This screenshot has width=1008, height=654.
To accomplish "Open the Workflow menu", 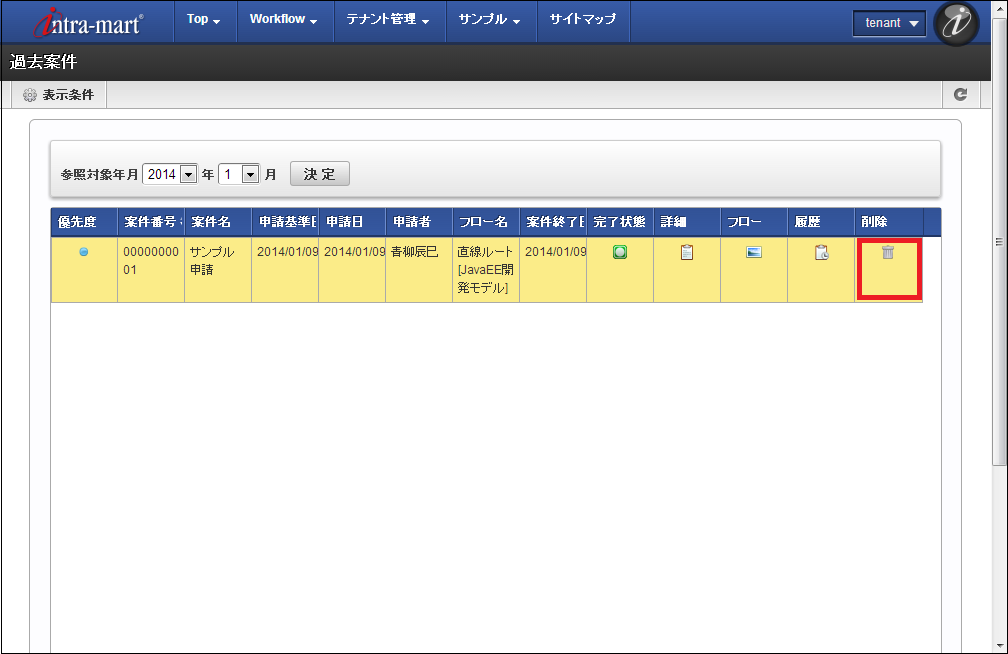I will (x=283, y=20).
